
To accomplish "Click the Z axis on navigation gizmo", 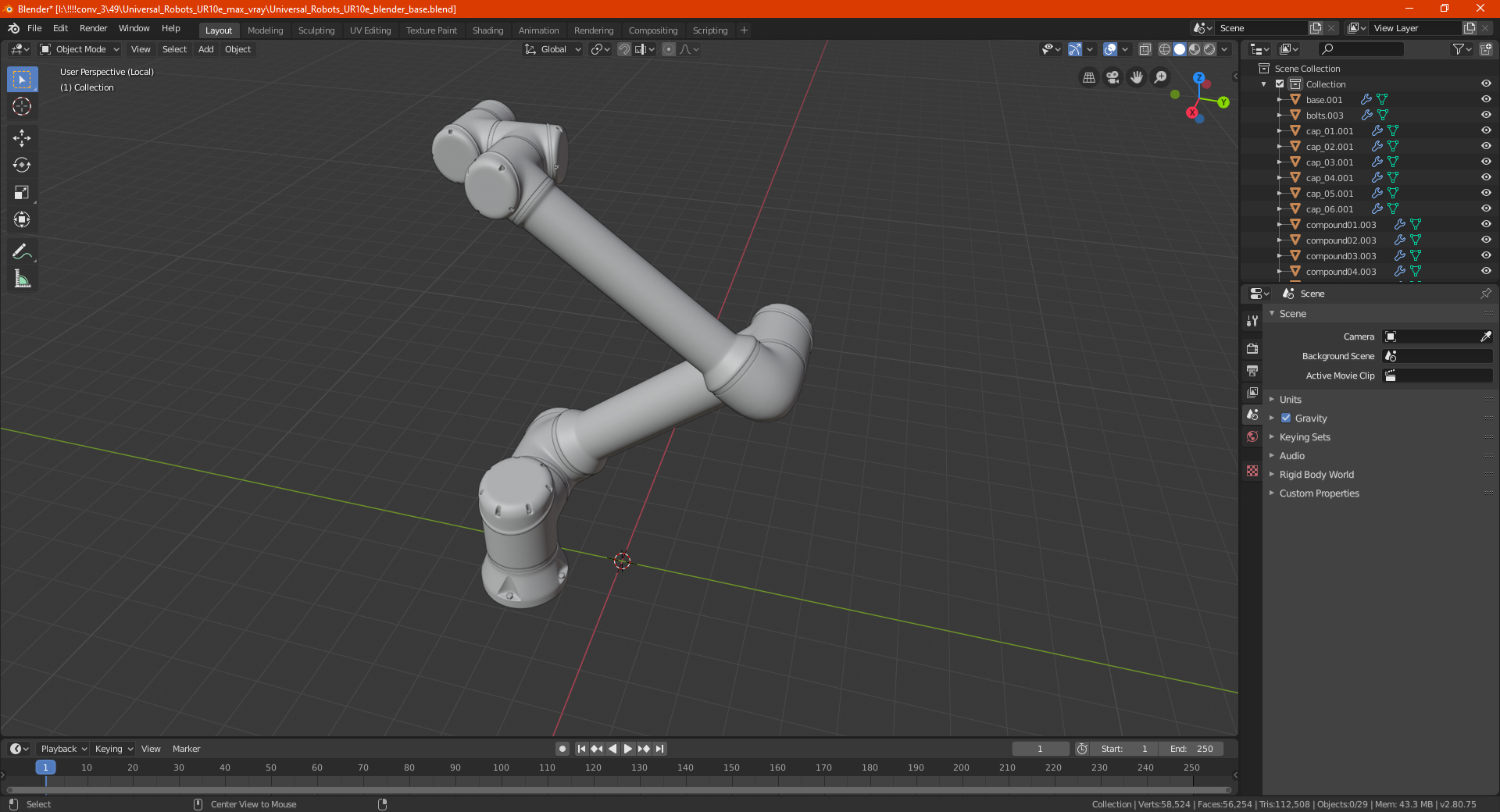I will [x=1198, y=78].
